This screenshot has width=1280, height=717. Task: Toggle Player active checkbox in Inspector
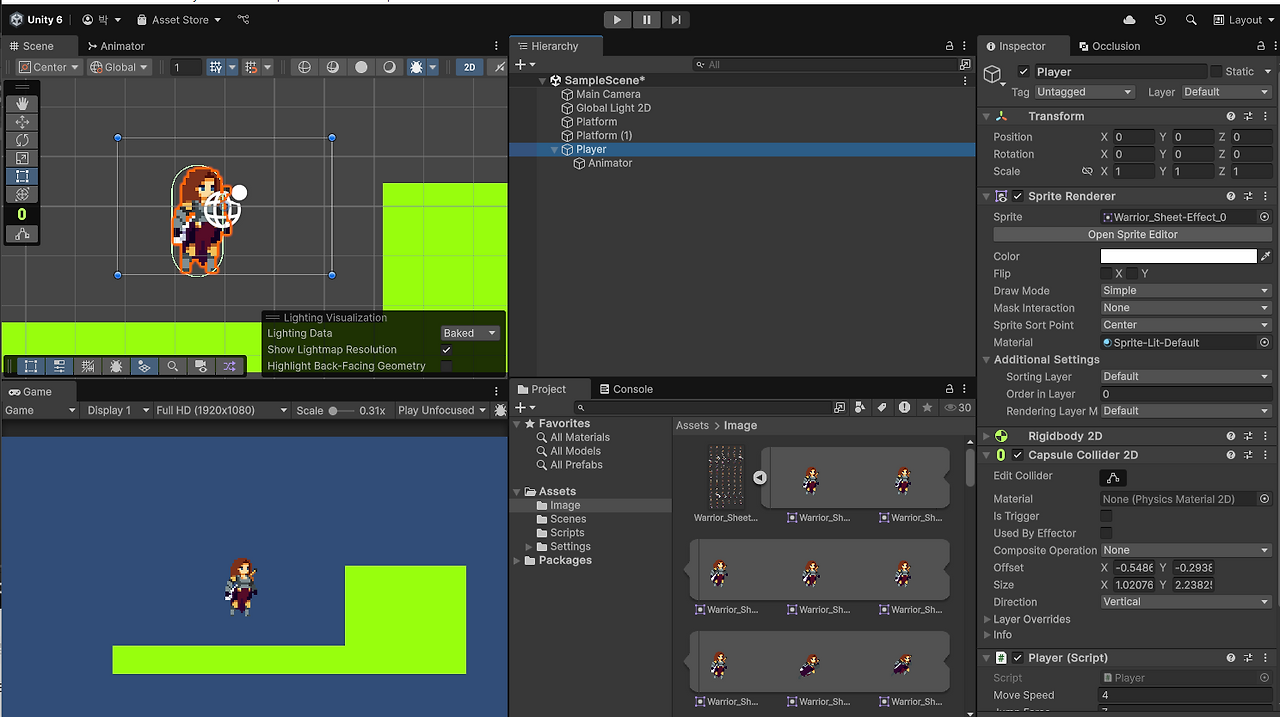pos(1023,72)
